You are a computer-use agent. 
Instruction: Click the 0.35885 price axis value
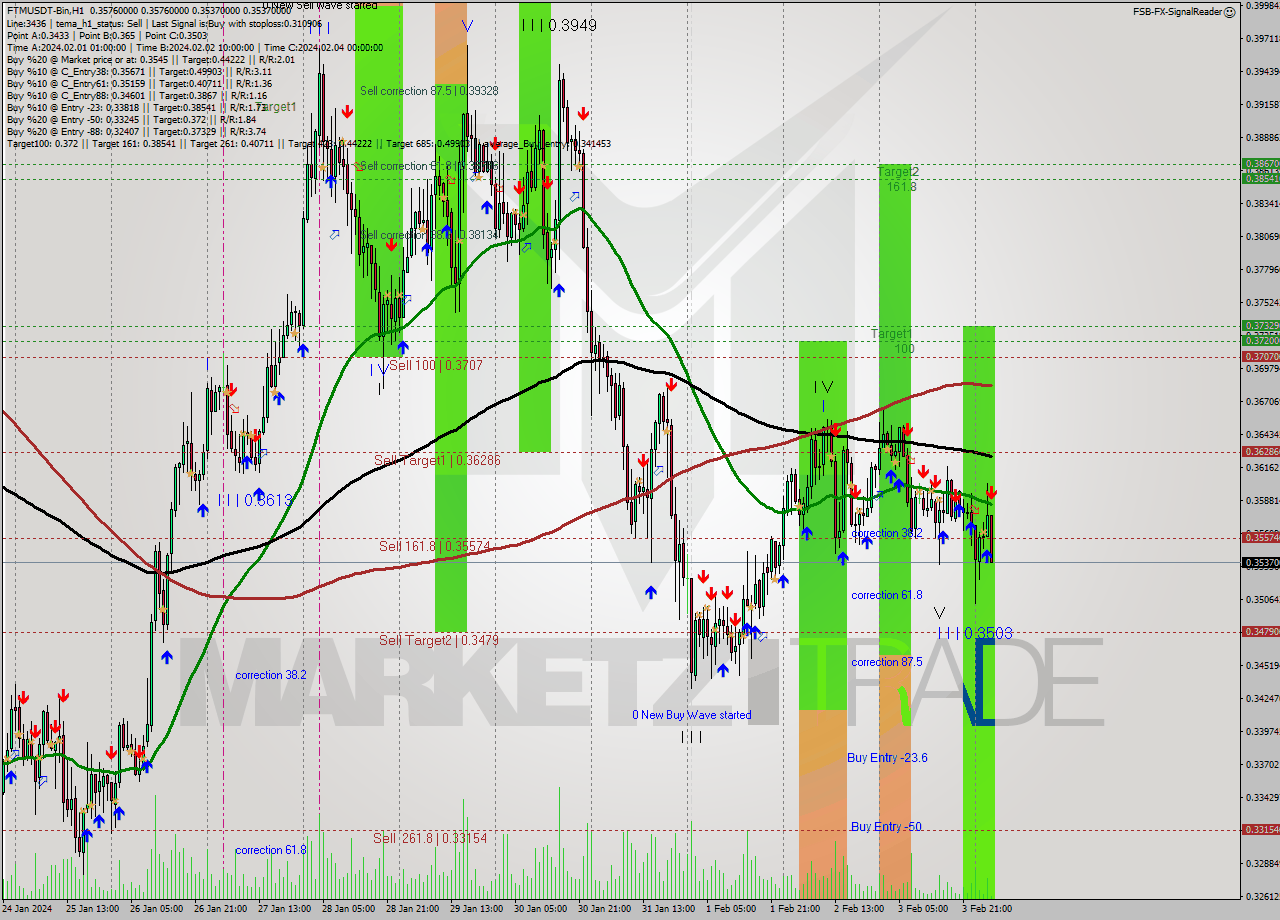[x=1262, y=500]
